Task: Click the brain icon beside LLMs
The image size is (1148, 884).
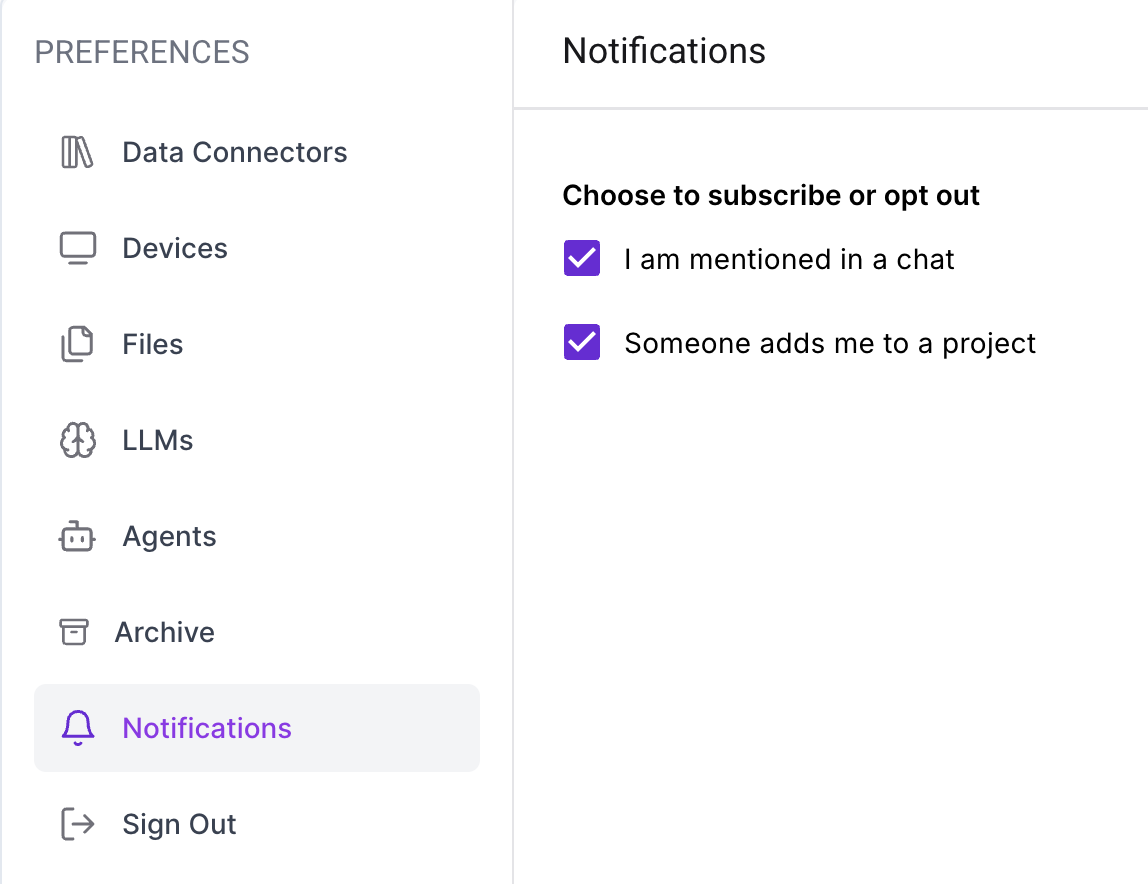Action: 77,440
